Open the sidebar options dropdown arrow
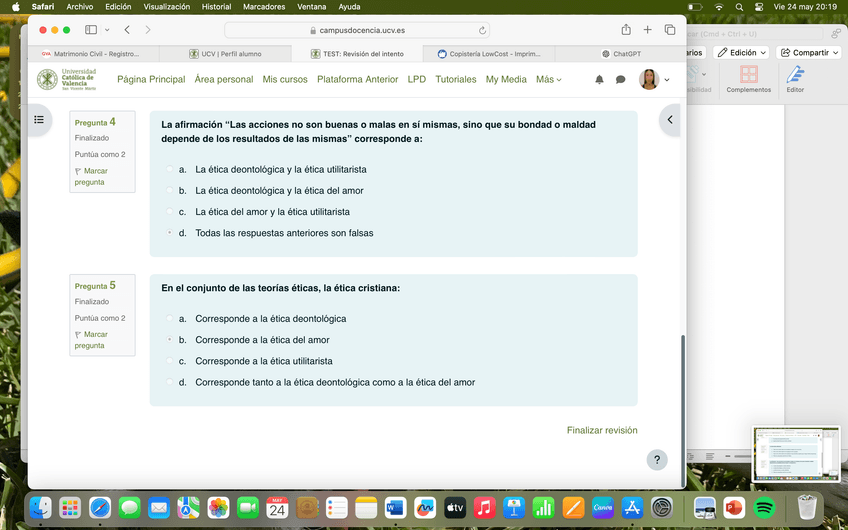 coord(107,30)
